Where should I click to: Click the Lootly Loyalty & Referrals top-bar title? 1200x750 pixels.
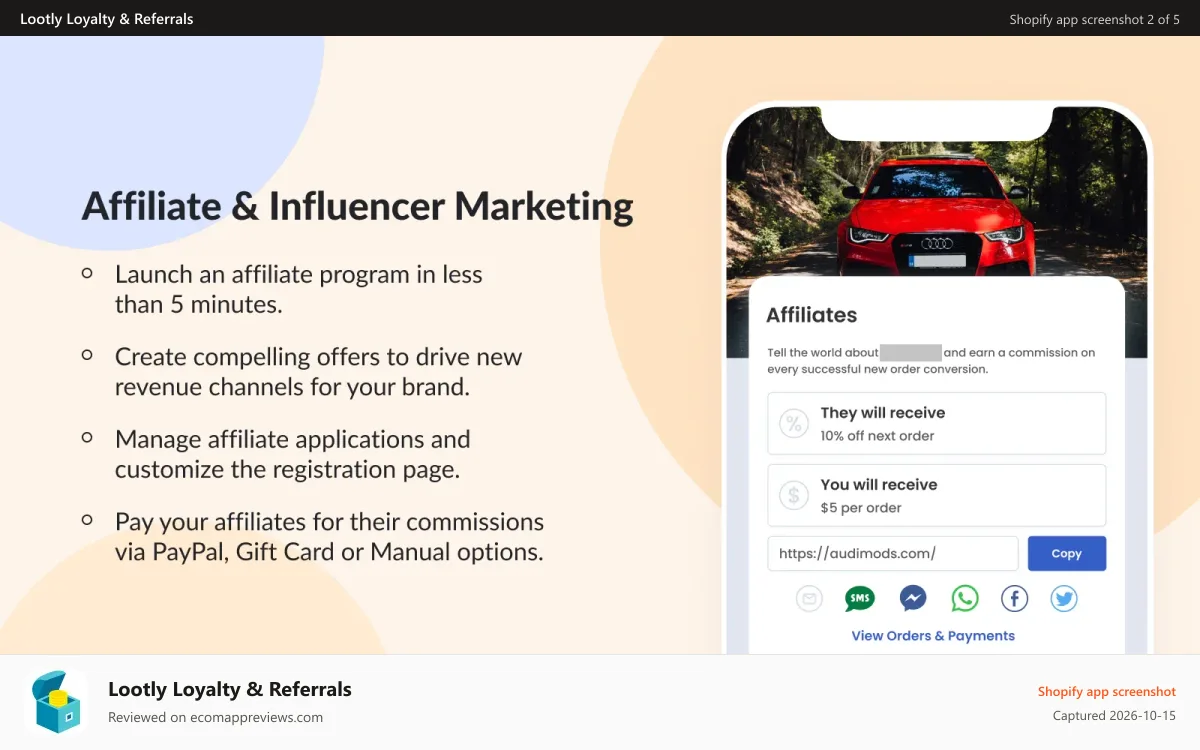[107, 19]
